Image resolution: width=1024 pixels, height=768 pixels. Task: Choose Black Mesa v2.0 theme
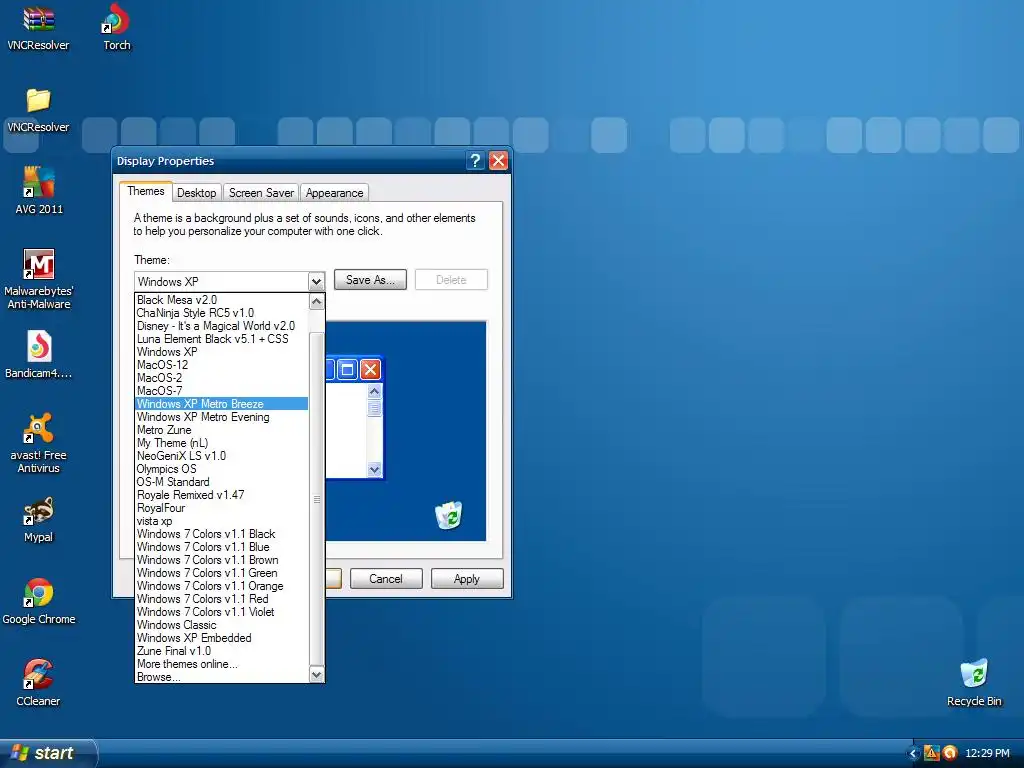point(221,300)
